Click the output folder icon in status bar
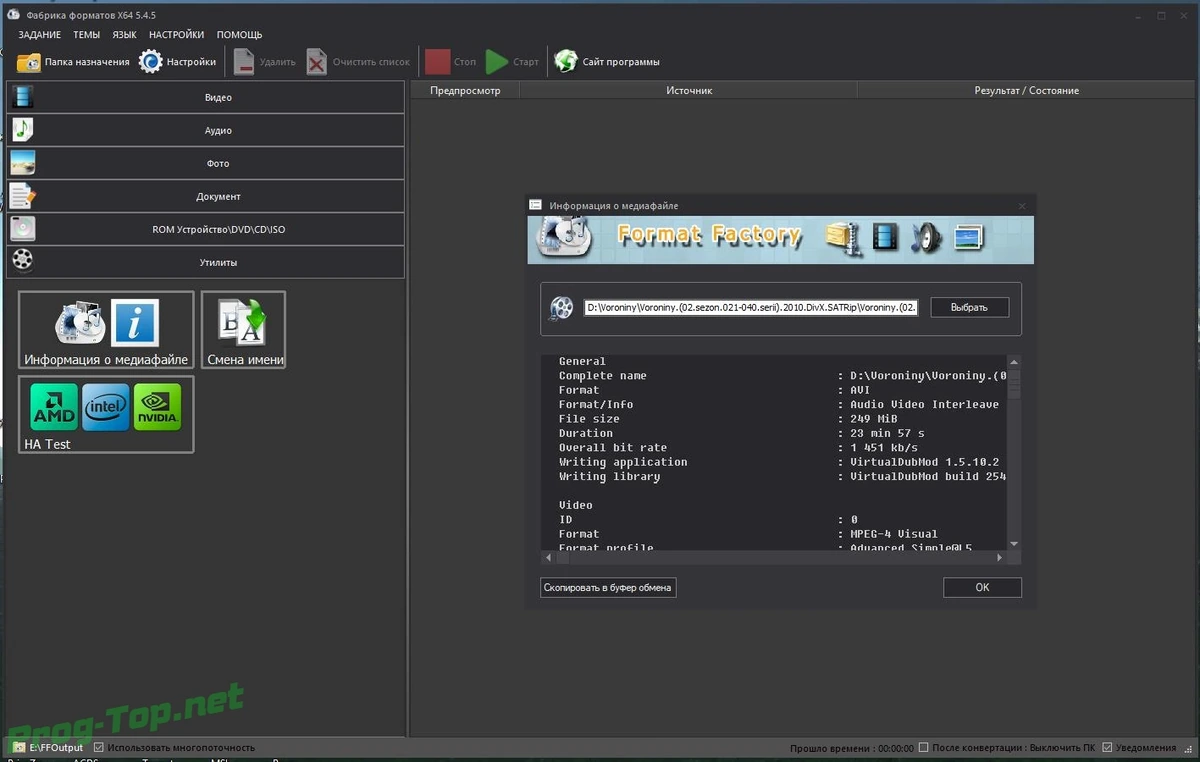This screenshot has height=762, width=1200. pos(19,747)
